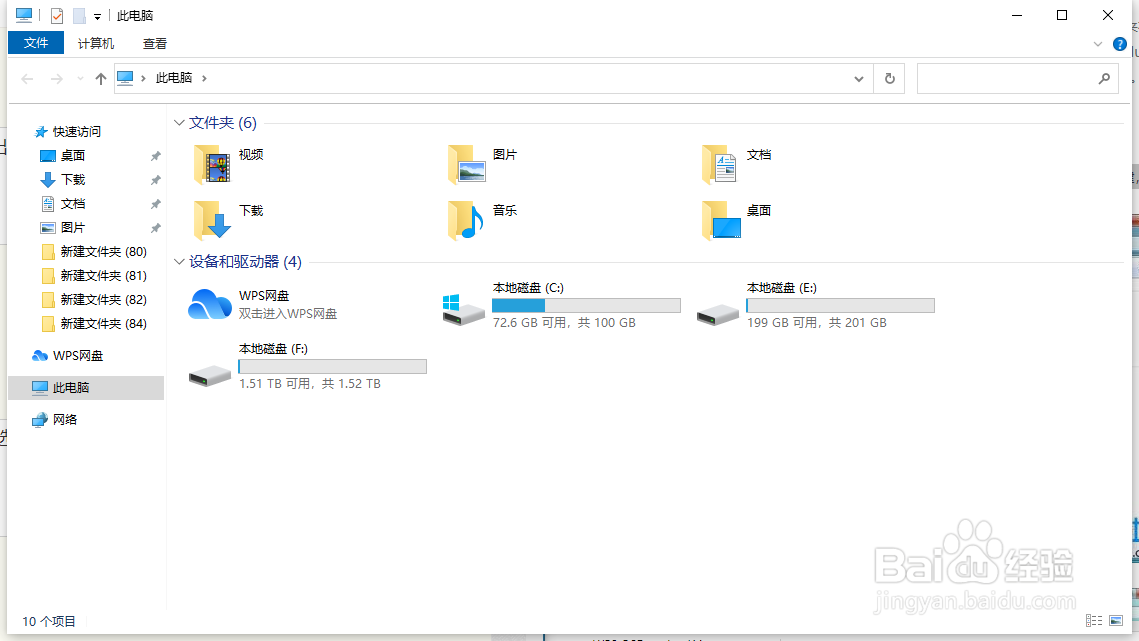Click 双击进入WPS网盘 subtitle text
Image resolution: width=1139 pixels, height=641 pixels.
[288, 314]
